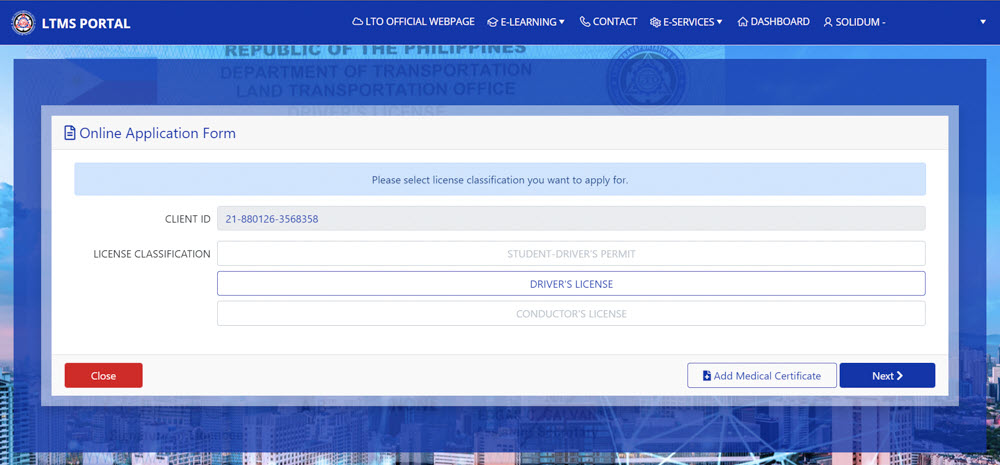Screen dimensions: 1000x465
Task: Click the cloud icon beside LTO Official Webpage
Action: 358,22
